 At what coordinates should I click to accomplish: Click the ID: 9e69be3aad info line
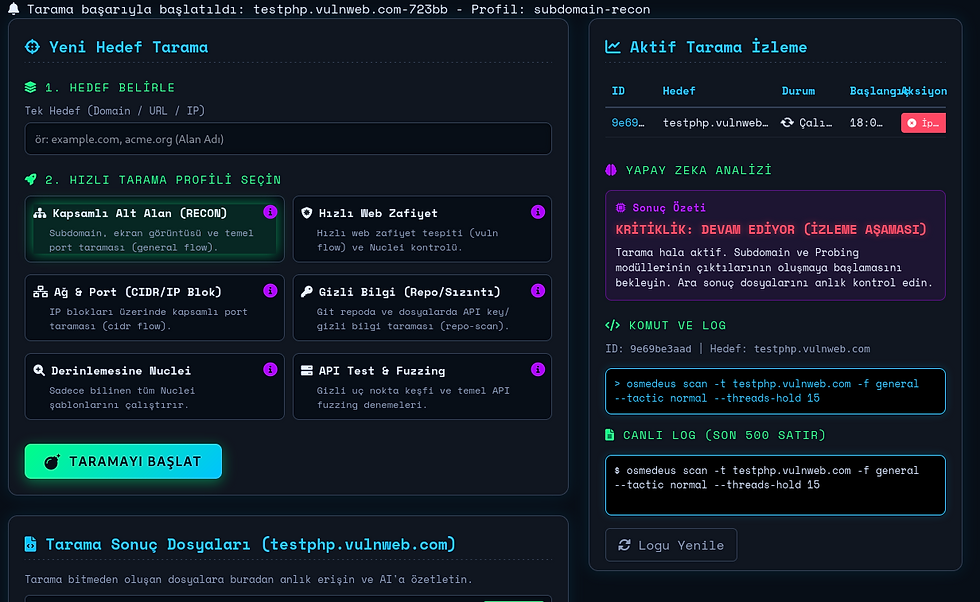(738, 349)
